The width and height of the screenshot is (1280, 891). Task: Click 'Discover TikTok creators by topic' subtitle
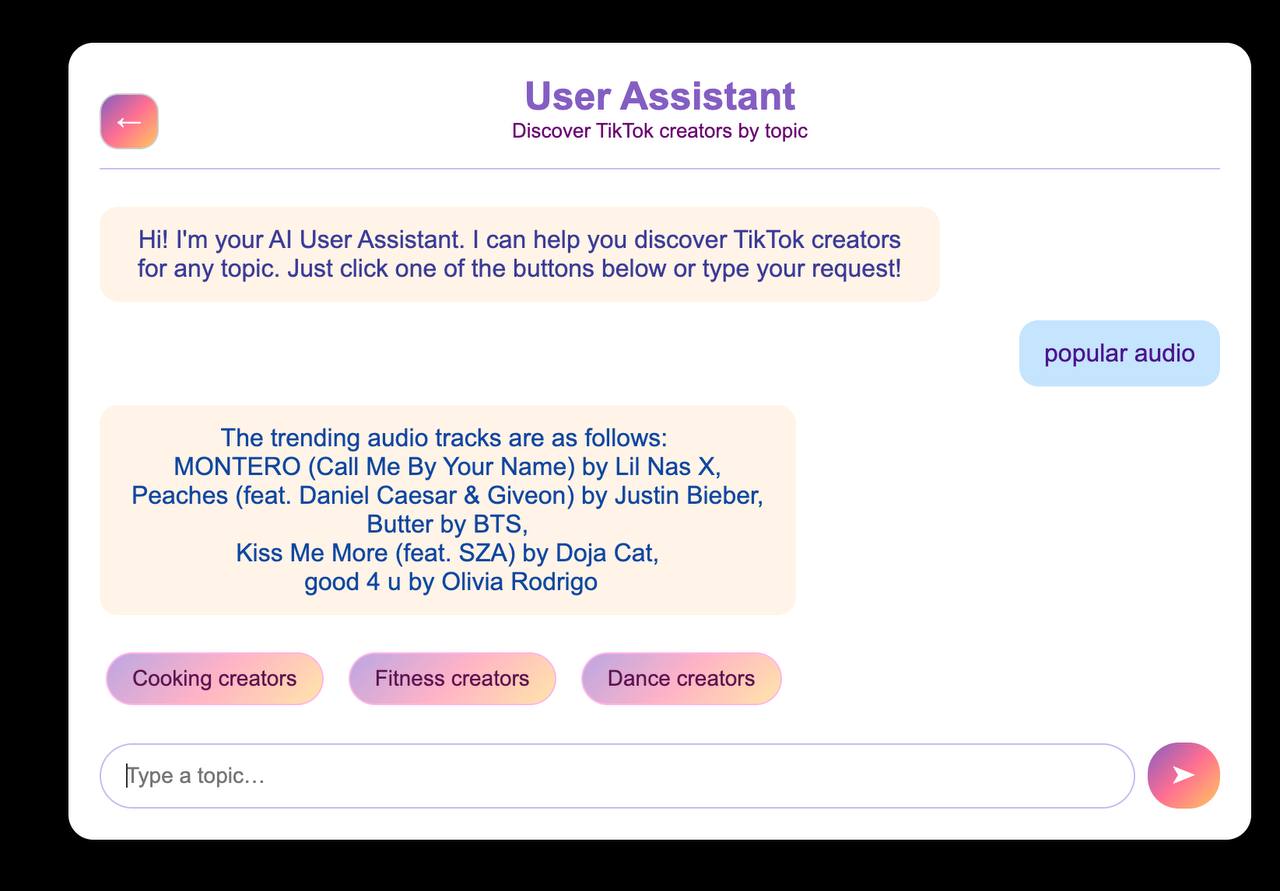pyautogui.click(x=660, y=131)
